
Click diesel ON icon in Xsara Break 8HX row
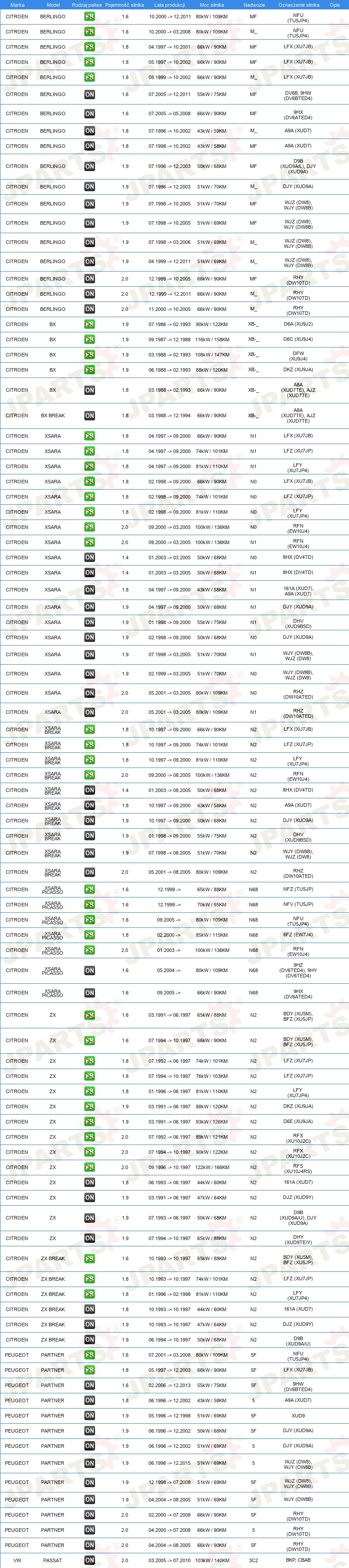pos(89,790)
